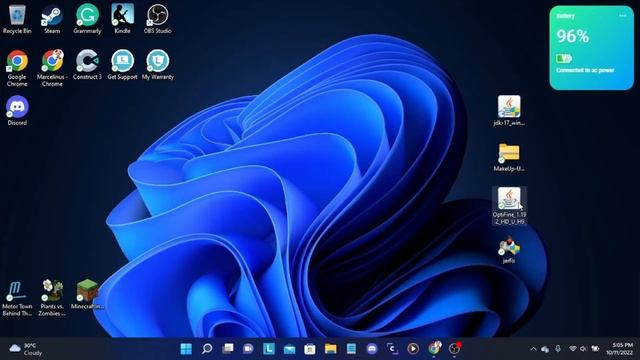Image resolution: width=640 pixels, height=360 pixels.
Task: Select the Minecraft installer desktop icon
Action: coord(87,294)
